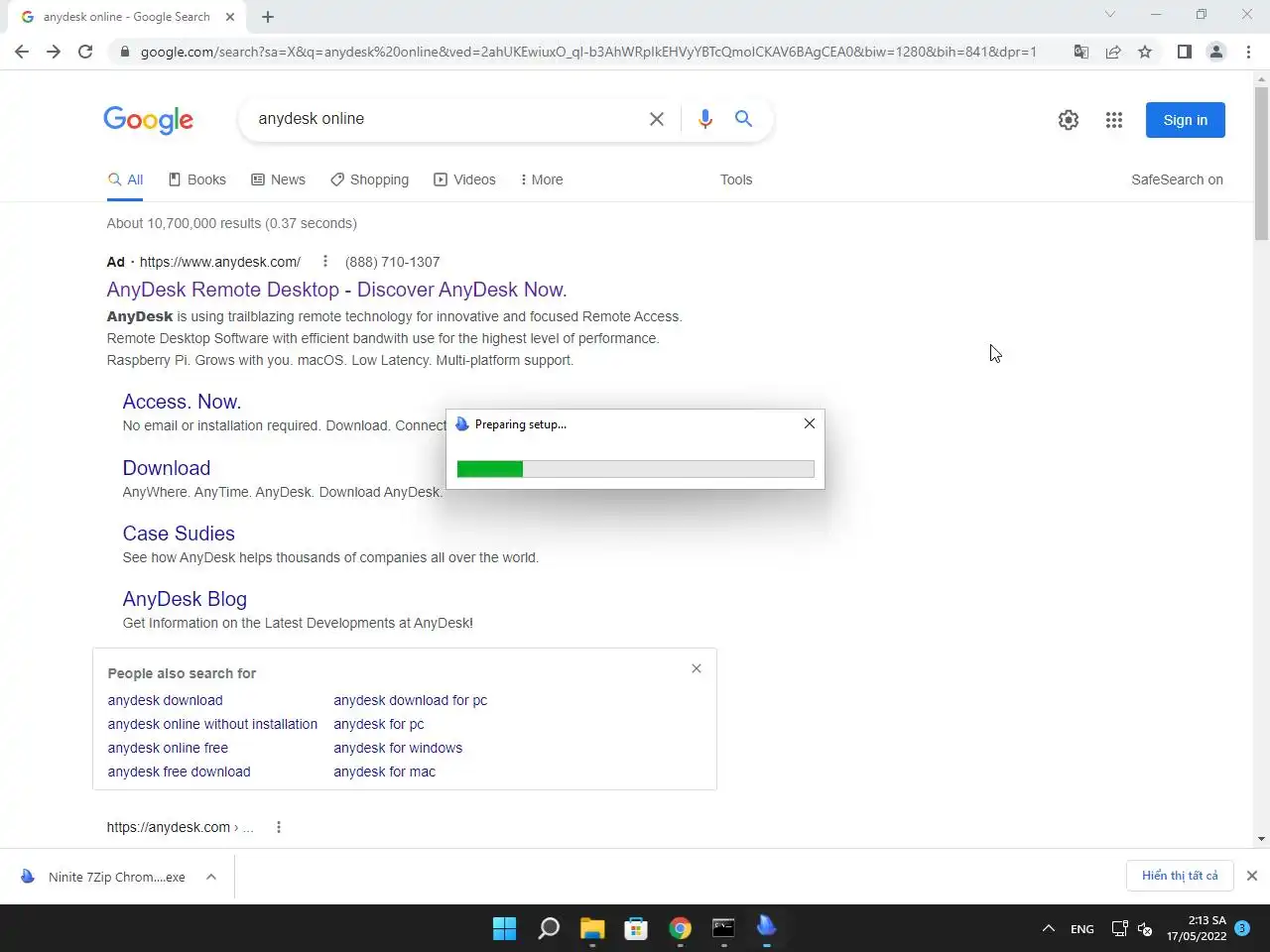Search anydesk download suggestion

165,700
